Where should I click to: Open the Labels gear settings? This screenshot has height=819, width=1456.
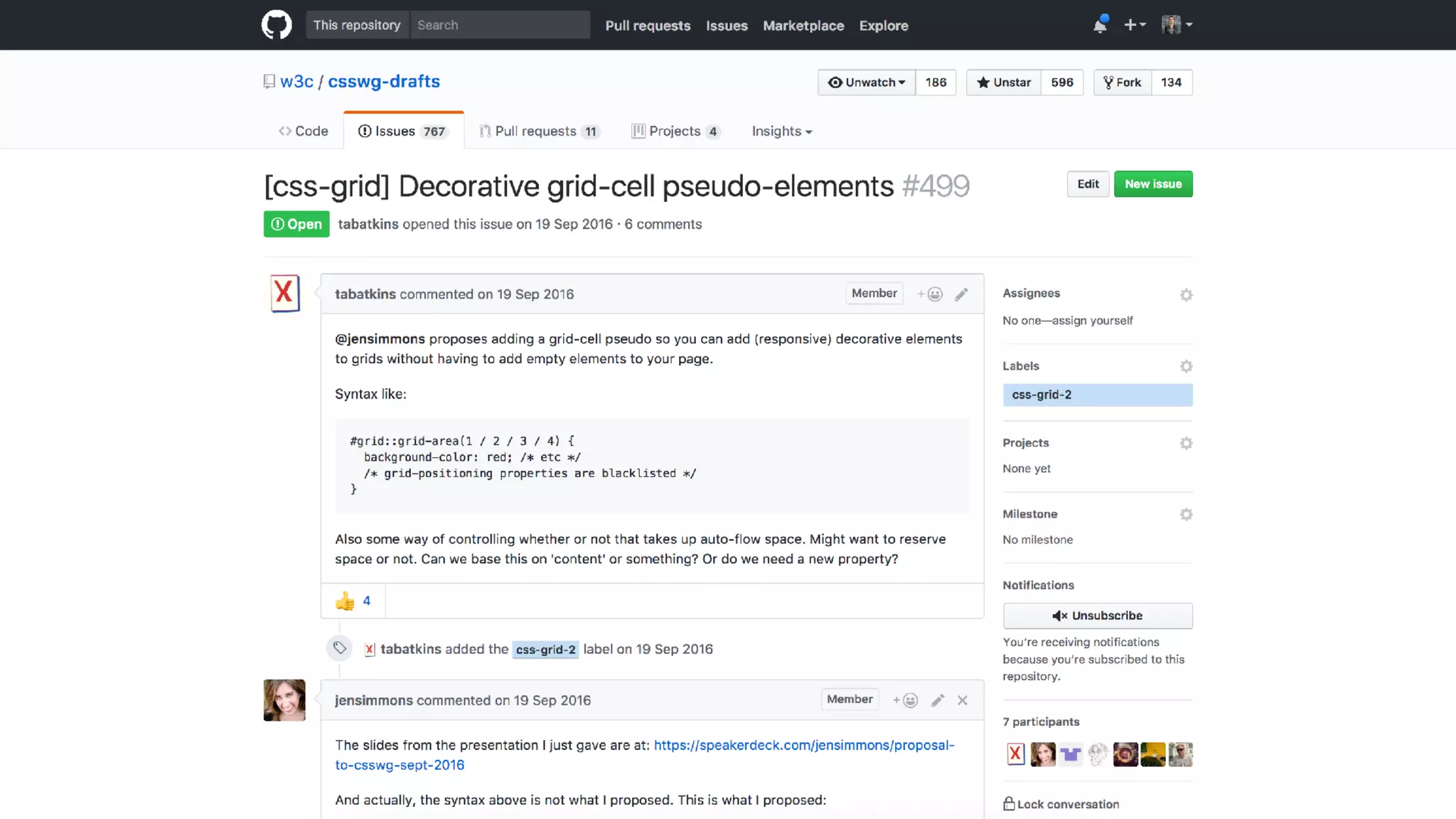click(x=1186, y=366)
